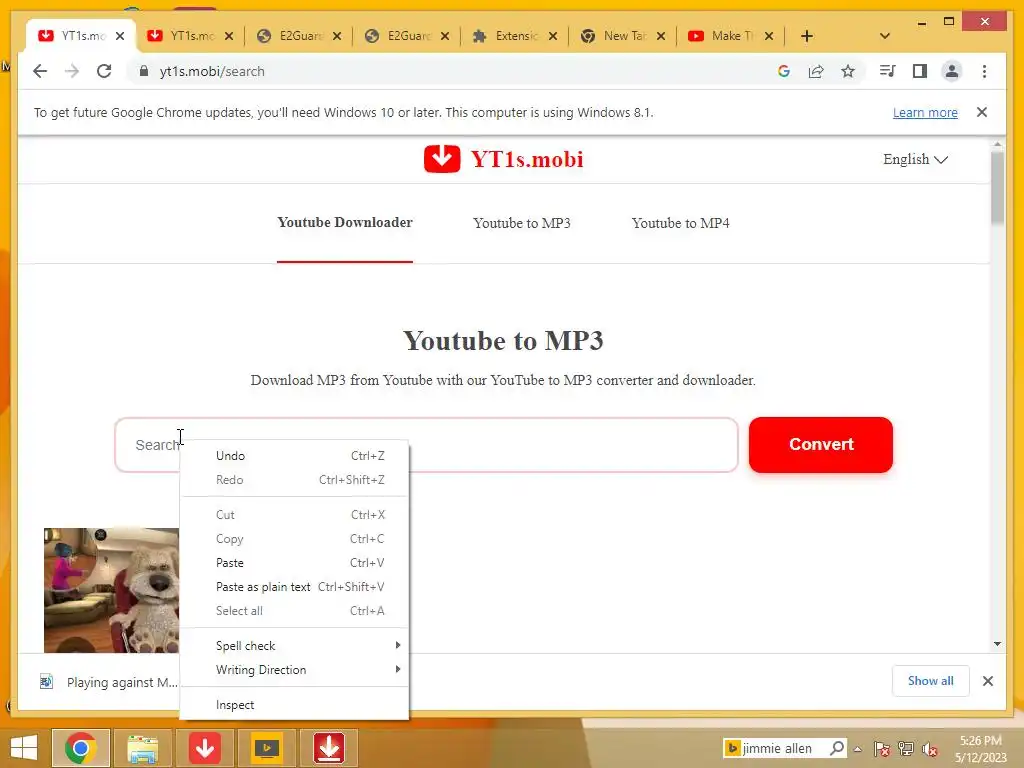
Task: Expand the tab search chevron
Action: [x=885, y=36]
